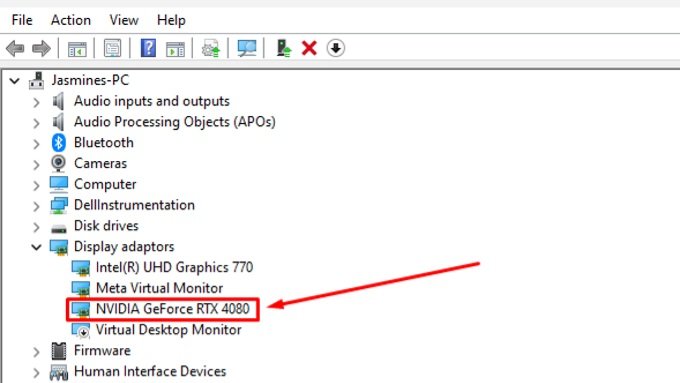Select the Cameras label

click(x=101, y=164)
